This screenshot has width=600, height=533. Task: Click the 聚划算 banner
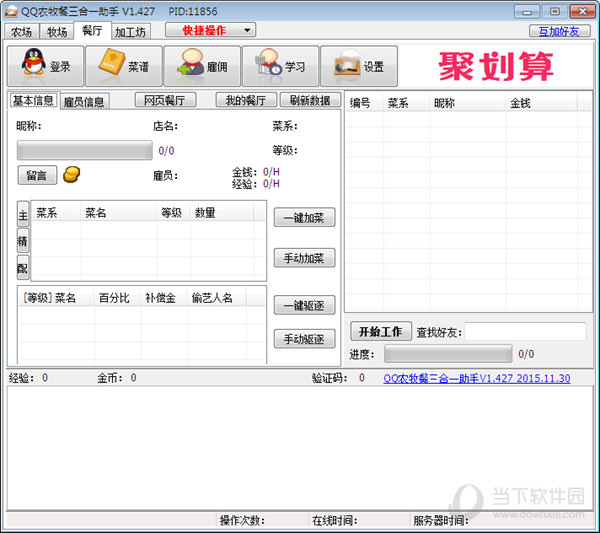coord(496,67)
